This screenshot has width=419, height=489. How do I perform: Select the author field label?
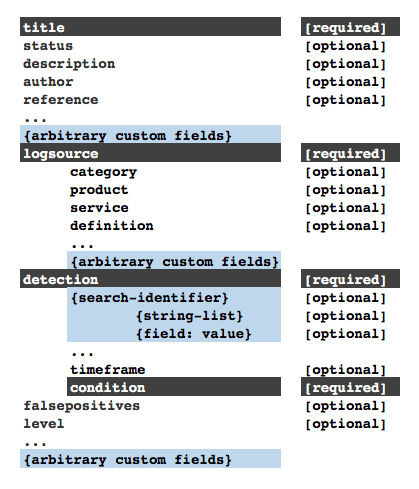pyautogui.click(x=48, y=82)
